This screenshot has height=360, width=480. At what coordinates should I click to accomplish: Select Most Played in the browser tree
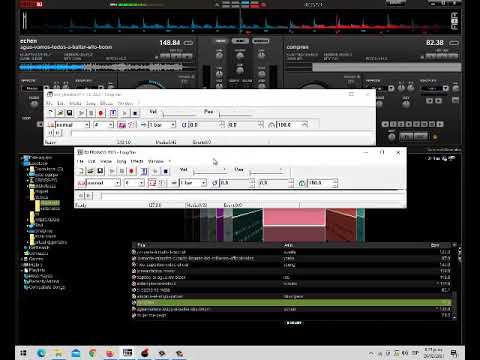41,276
